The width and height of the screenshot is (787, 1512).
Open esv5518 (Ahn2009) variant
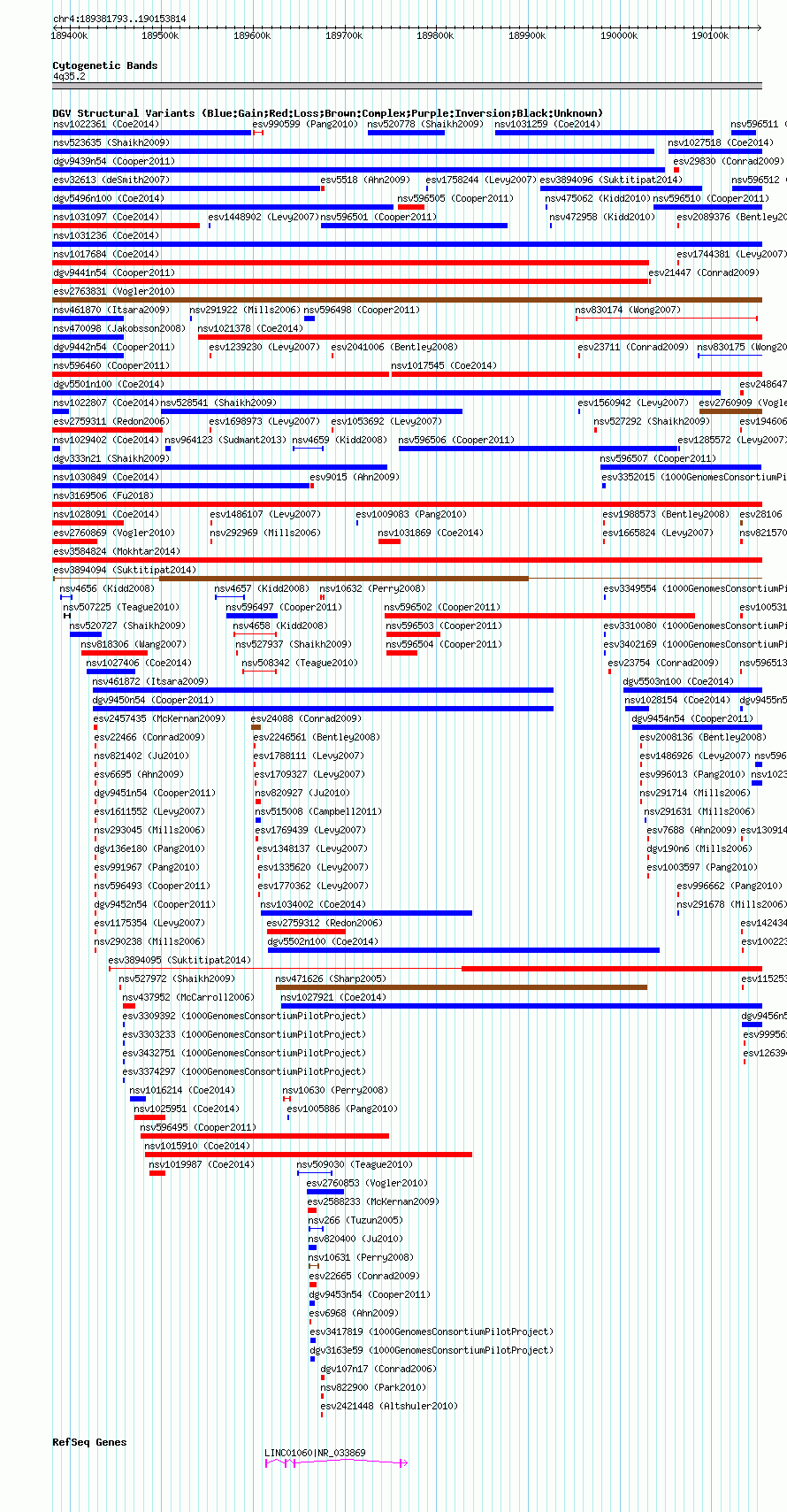tap(364, 180)
